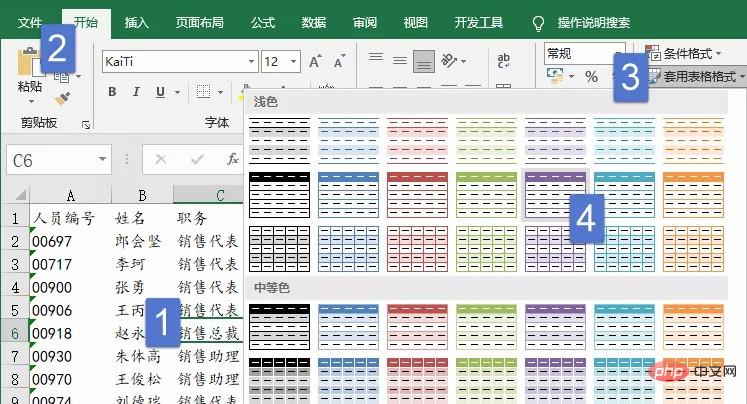This screenshot has height=404, width=747.
Task: Open the C6 name box dropdown
Action: coord(102,159)
